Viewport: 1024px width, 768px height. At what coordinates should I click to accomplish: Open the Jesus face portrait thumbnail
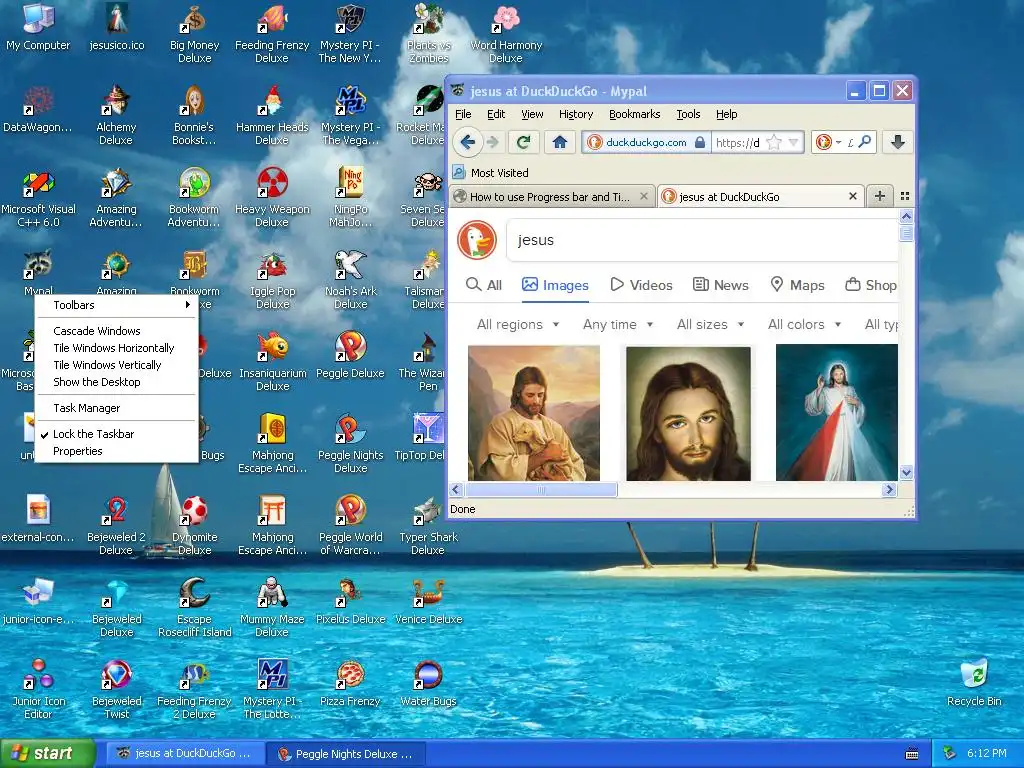pos(688,413)
